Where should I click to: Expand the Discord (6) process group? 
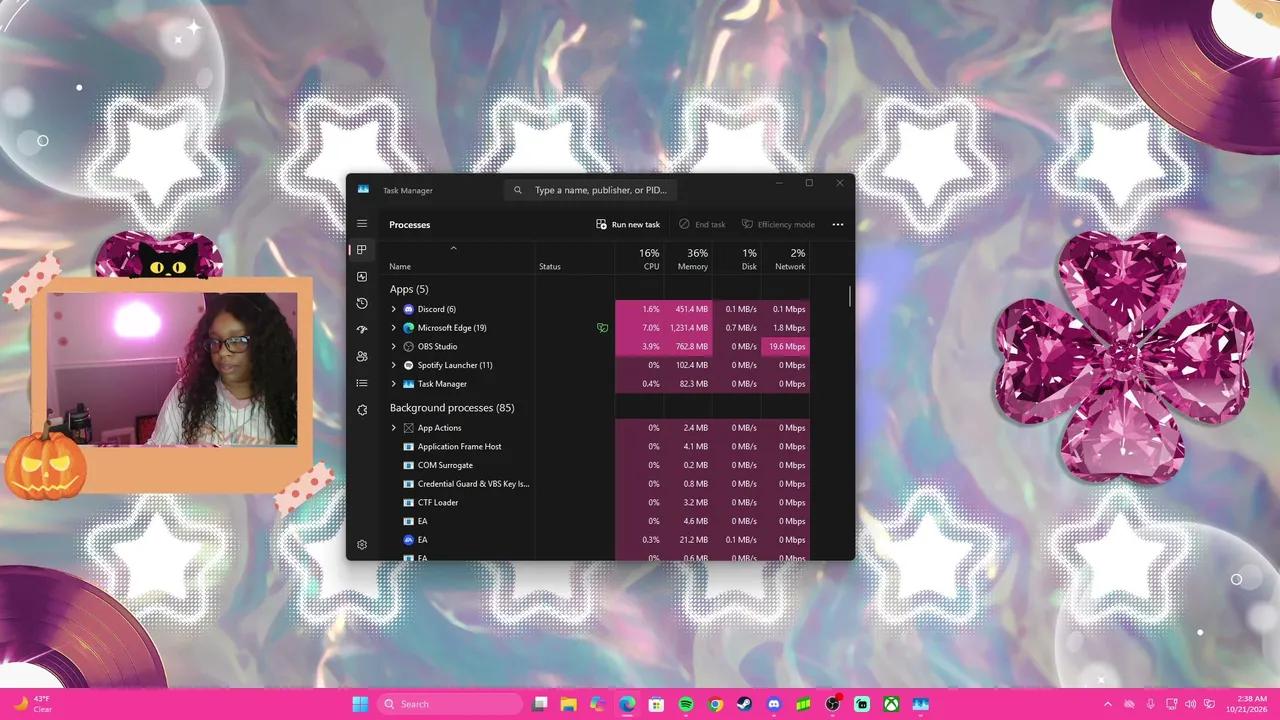(394, 309)
